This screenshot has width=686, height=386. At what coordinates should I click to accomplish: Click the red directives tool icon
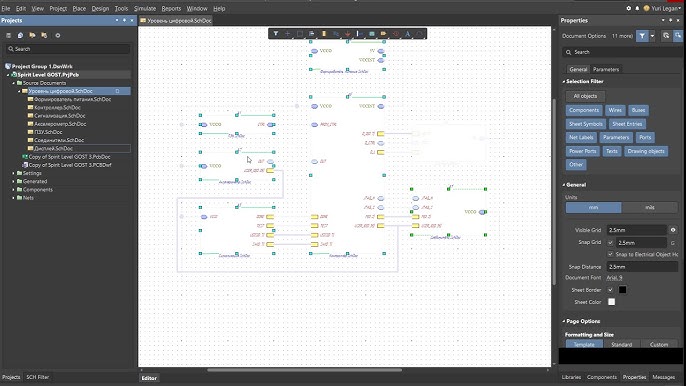396,34
